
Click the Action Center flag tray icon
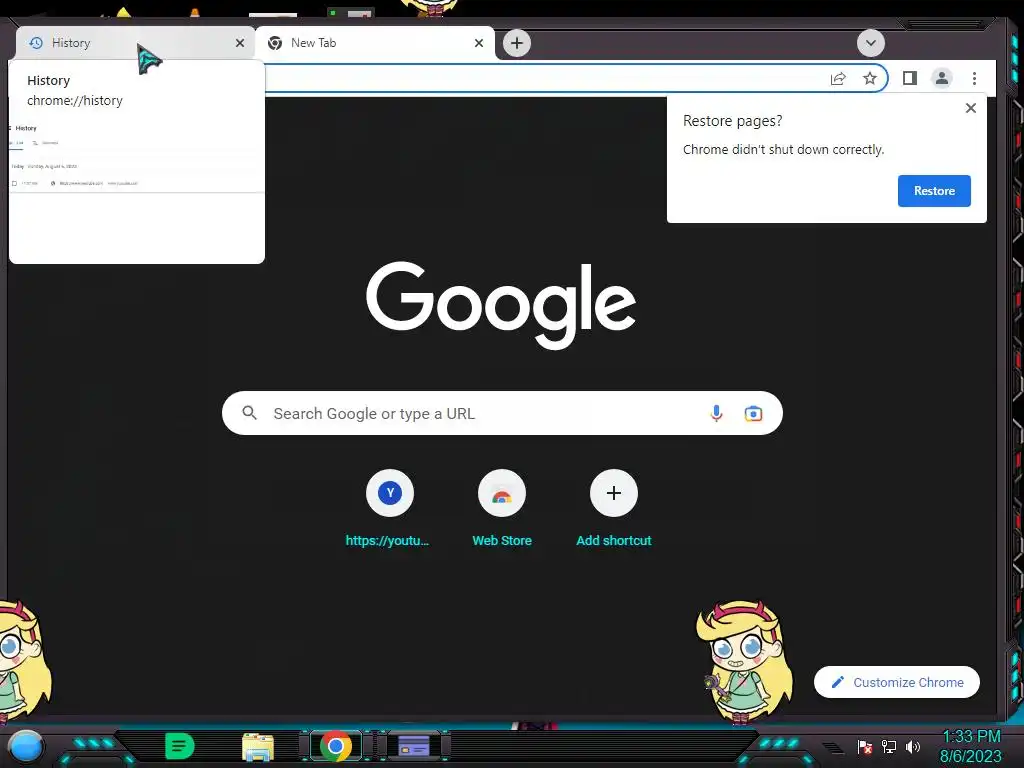click(865, 746)
